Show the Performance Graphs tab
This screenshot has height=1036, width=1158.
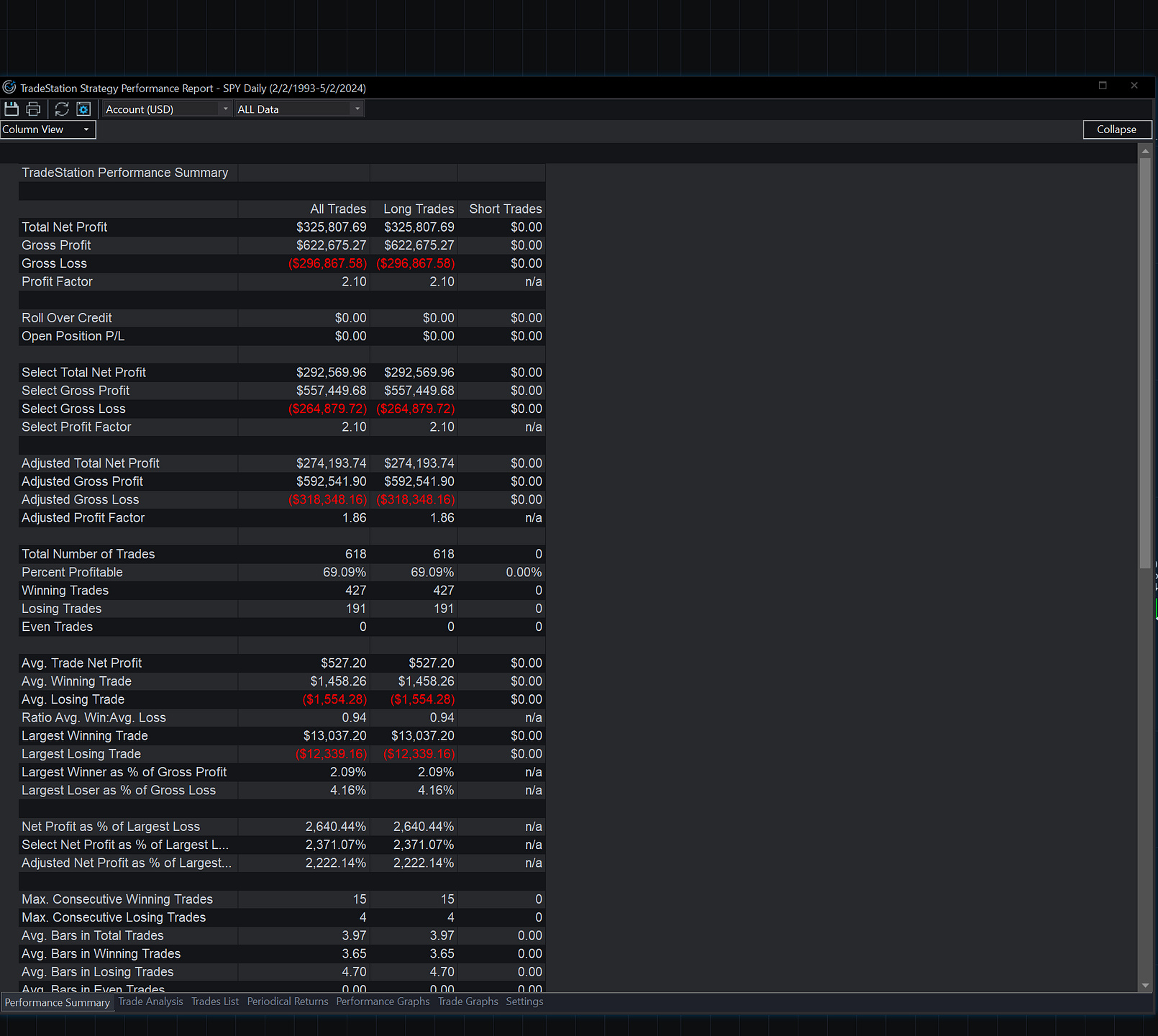(383, 1001)
